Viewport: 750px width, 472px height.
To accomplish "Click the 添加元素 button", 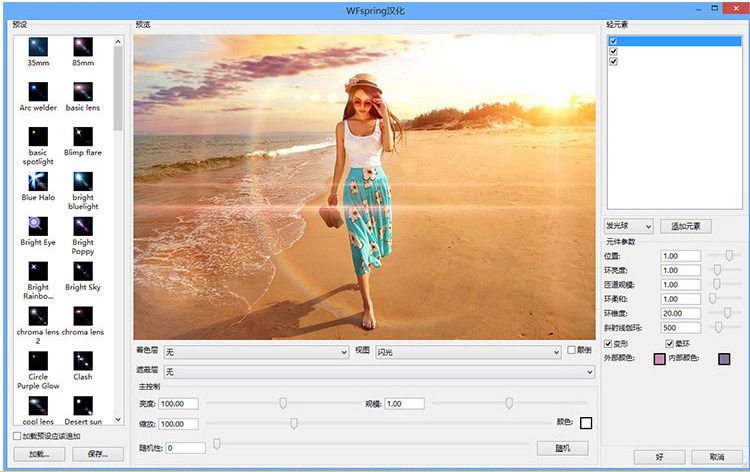I will tap(686, 227).
